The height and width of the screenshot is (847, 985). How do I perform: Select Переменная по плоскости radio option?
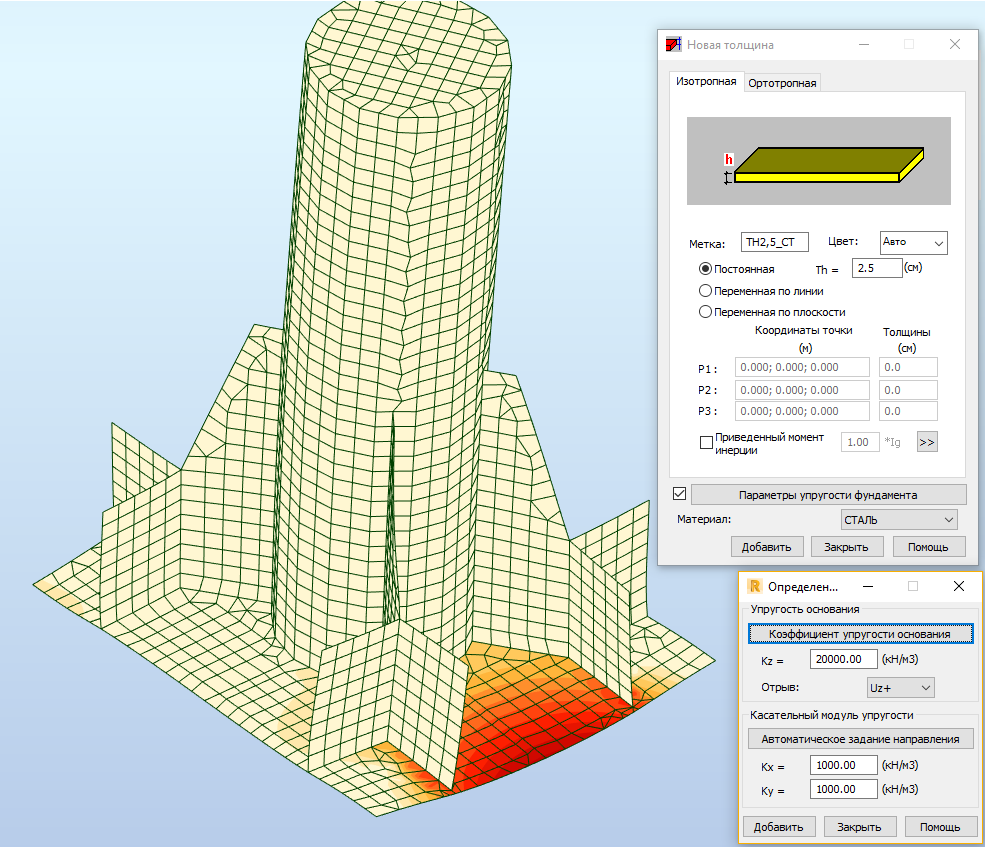(706, 312)
